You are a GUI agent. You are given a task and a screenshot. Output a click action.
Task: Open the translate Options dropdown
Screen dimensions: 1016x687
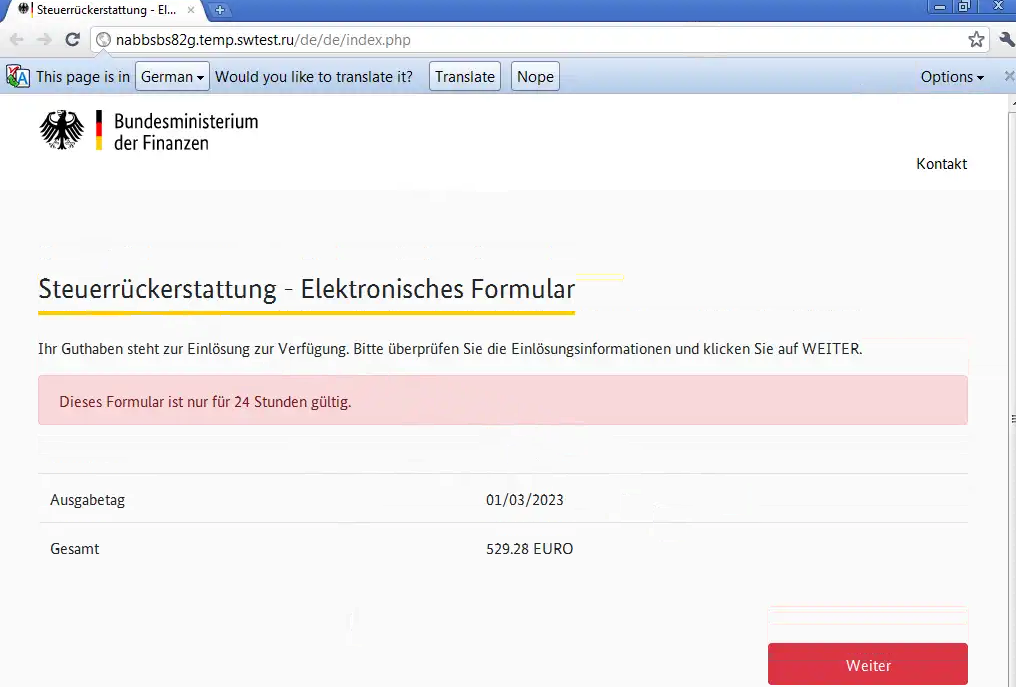(x=951, y=77)
